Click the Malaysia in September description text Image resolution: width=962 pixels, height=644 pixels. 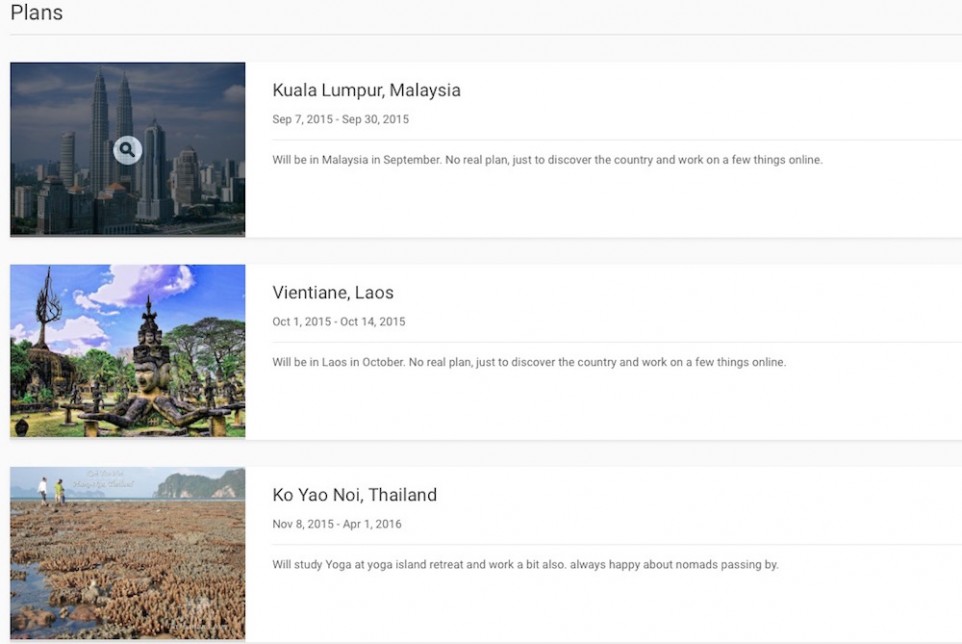[547, 160]
